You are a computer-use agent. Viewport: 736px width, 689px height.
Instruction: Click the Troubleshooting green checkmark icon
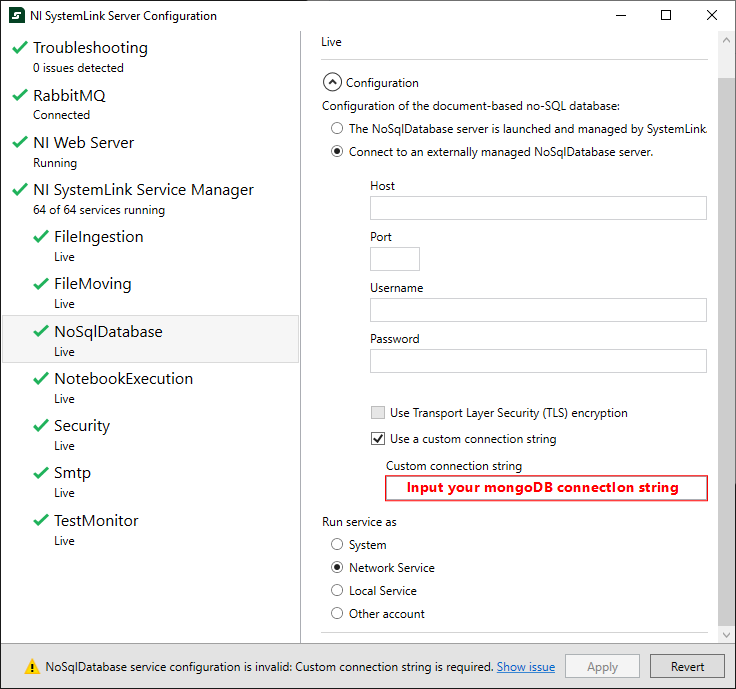coord(20,47)
